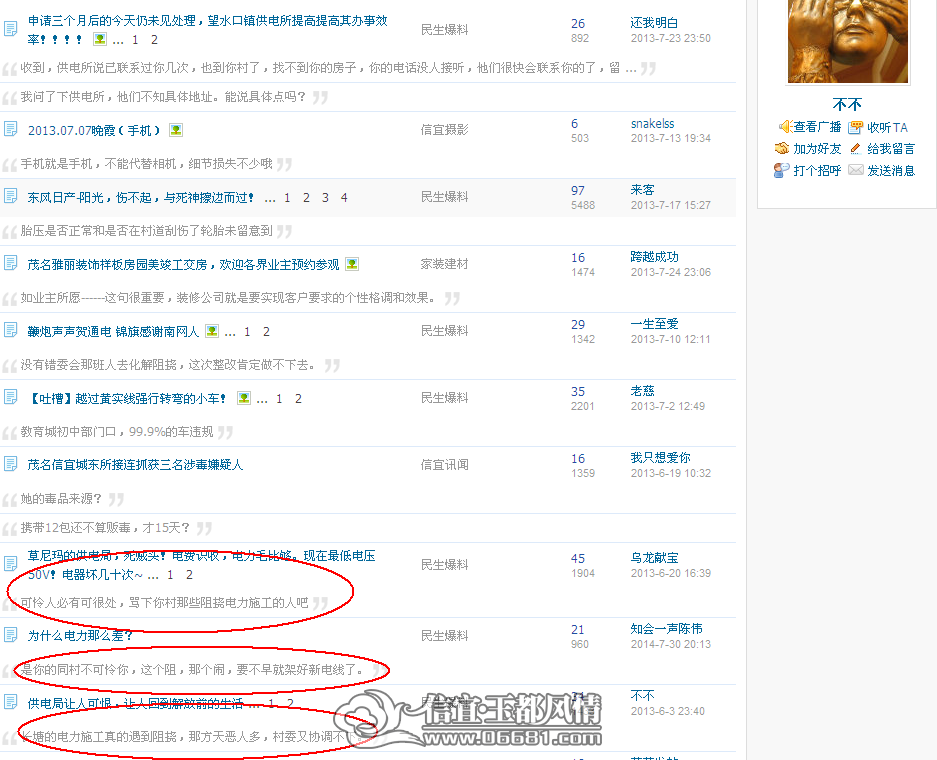937x760 pixels.
Task: View profile of user snakelss
Action: 653,124
